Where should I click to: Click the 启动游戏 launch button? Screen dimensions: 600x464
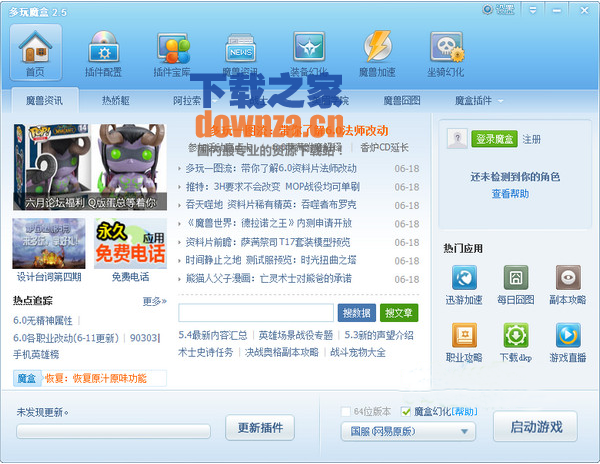point(536,427)
